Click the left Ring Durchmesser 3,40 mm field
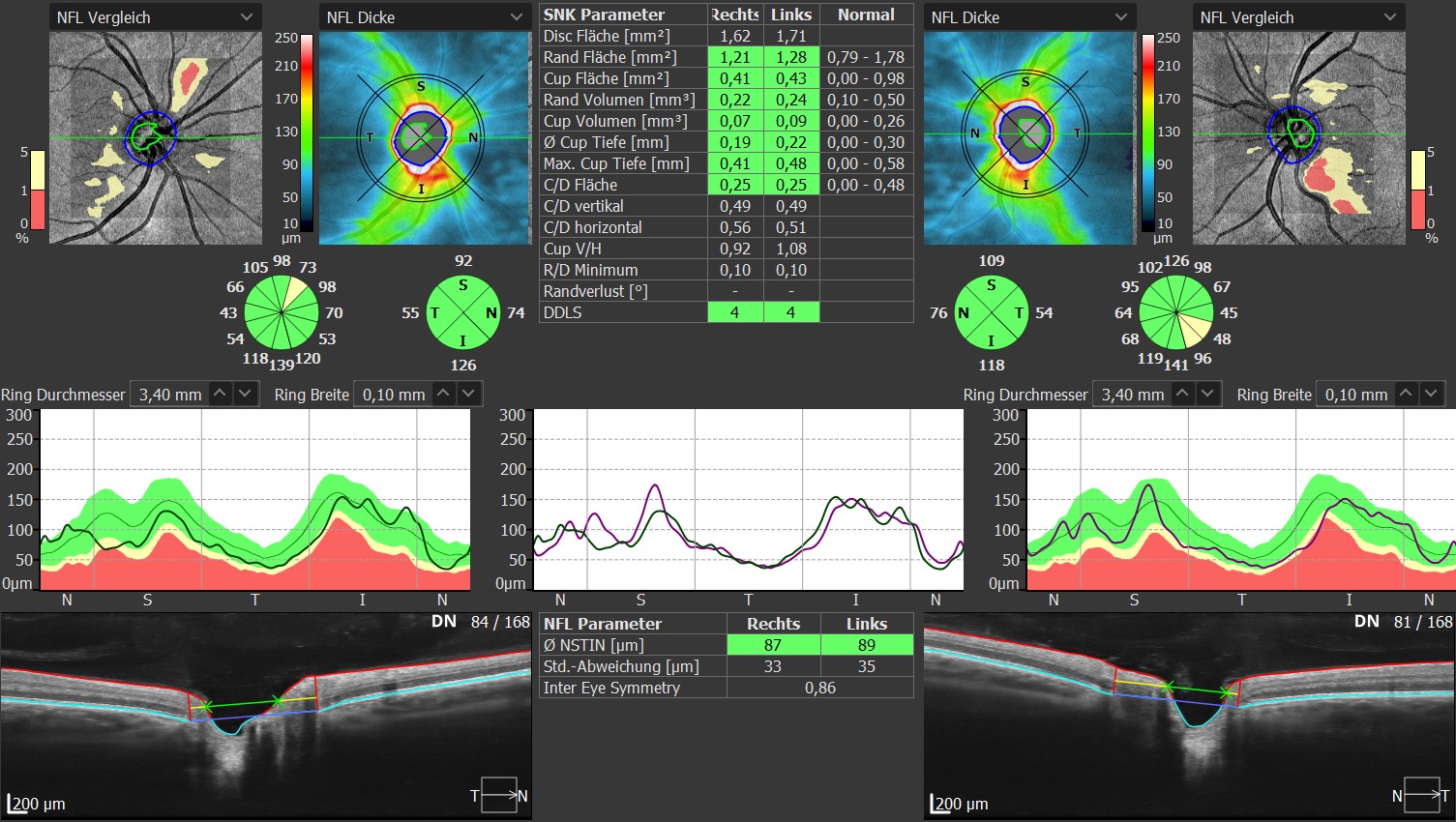The height and width of the screenshot is (822, 1456). coord(169,395)
